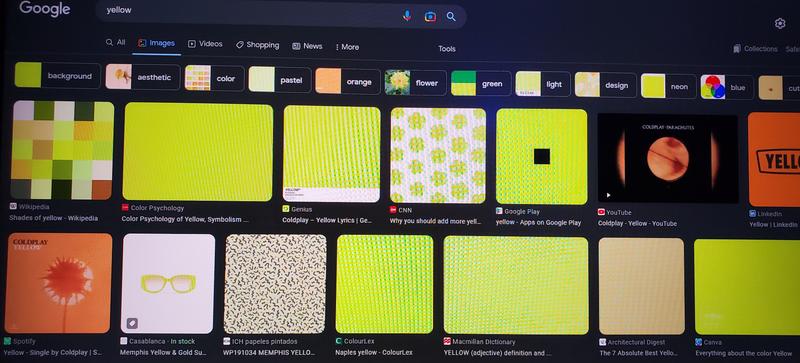Screen dimensions: 800x363
Task: Open Google Play yellow app image
Action: pos(542,157)
